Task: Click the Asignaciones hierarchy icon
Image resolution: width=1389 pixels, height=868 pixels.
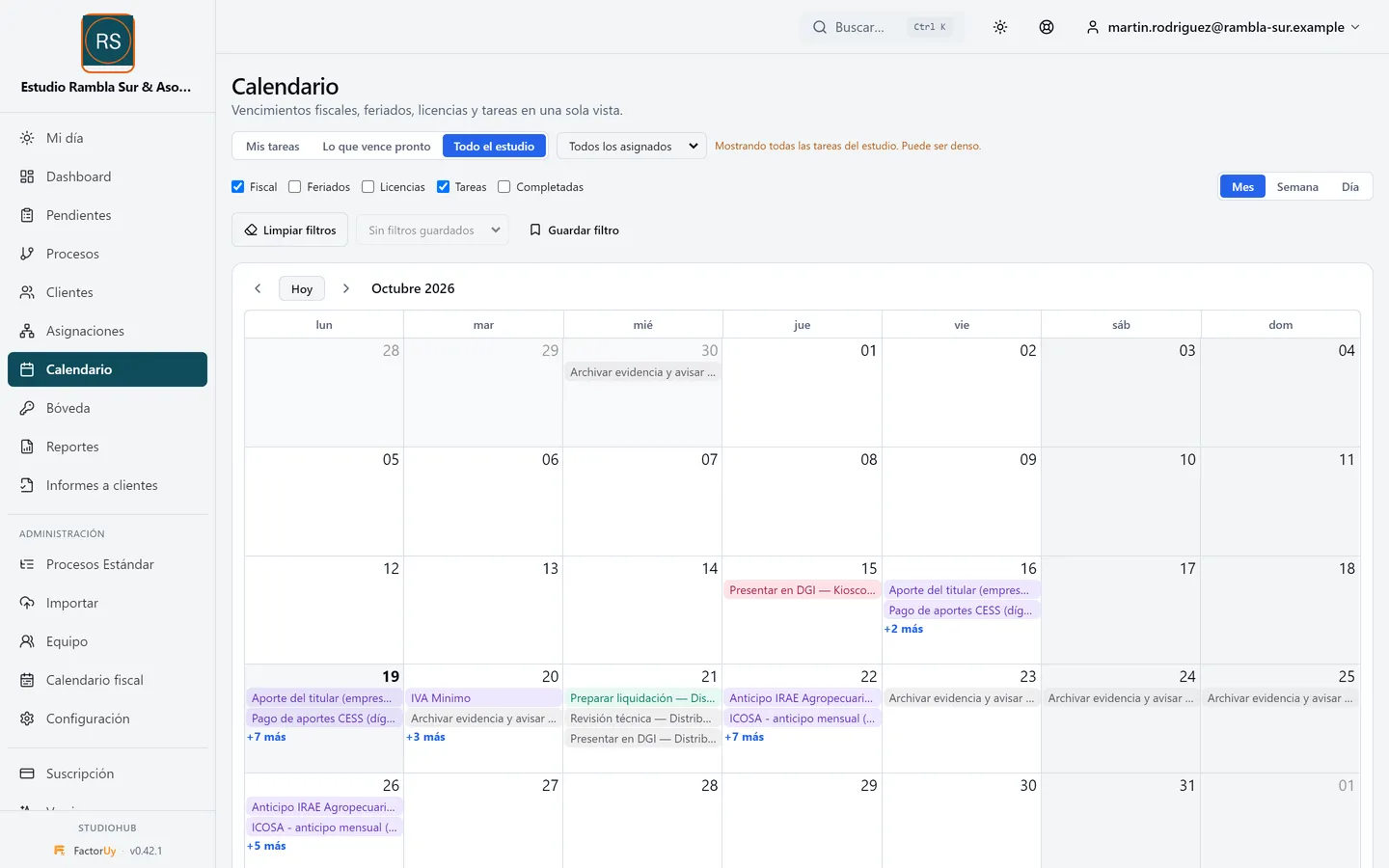Action: tap(27, 331)
